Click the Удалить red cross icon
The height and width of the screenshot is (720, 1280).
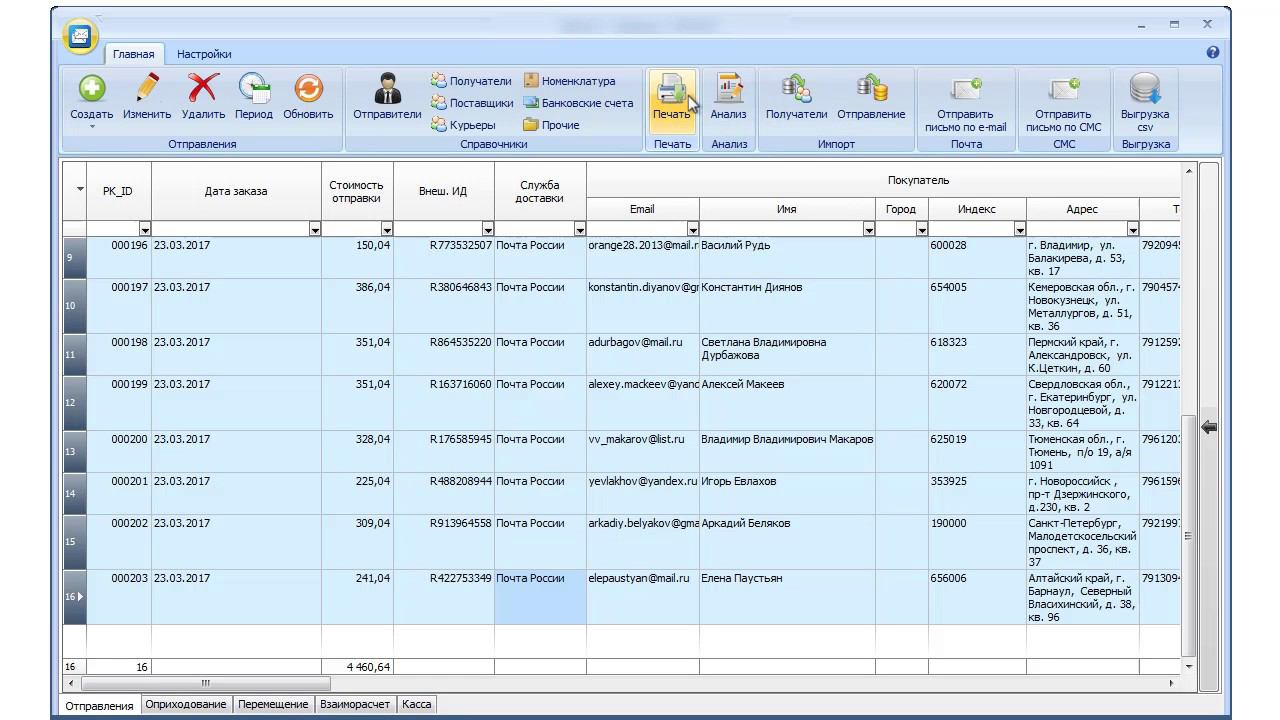click(x=203, y=88)
